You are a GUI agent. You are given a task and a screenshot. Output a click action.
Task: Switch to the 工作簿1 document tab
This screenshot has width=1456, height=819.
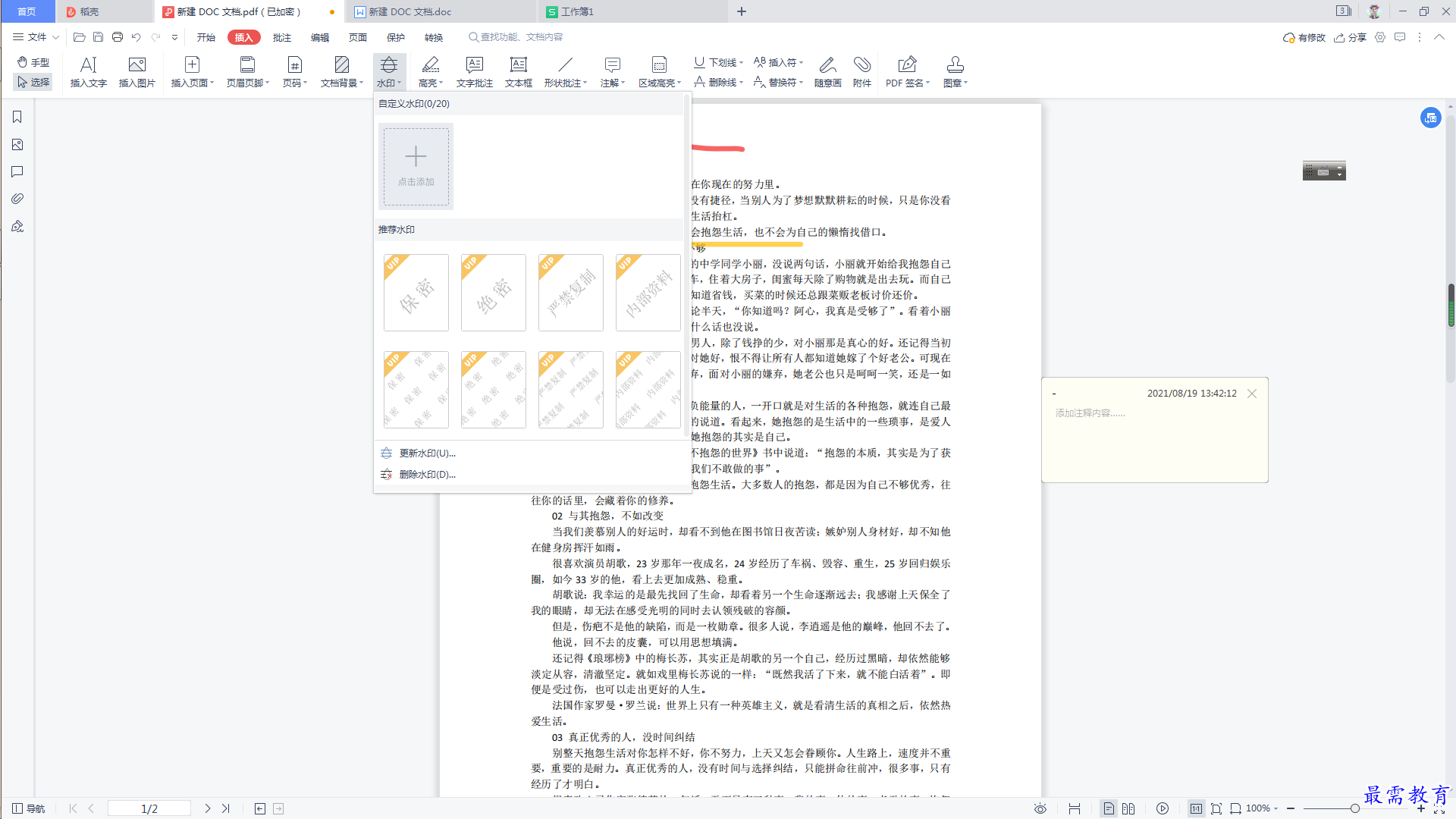point(631,11)
